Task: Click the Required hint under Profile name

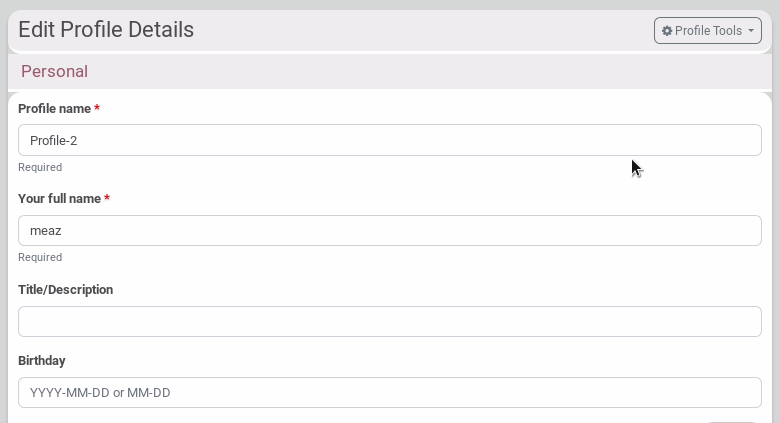Action: 40,167
